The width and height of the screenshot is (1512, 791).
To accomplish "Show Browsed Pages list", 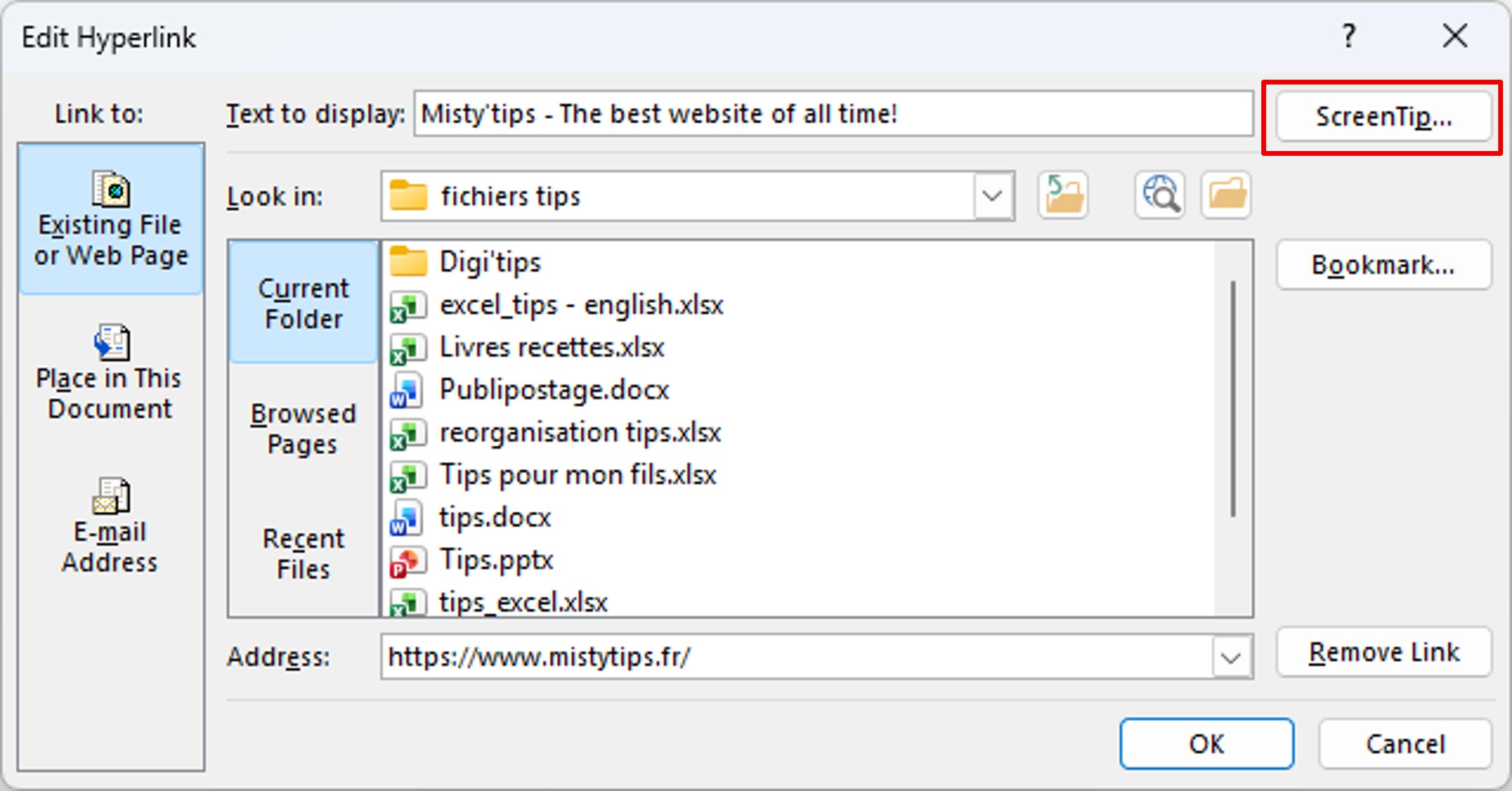I will [x=303, y=428].
